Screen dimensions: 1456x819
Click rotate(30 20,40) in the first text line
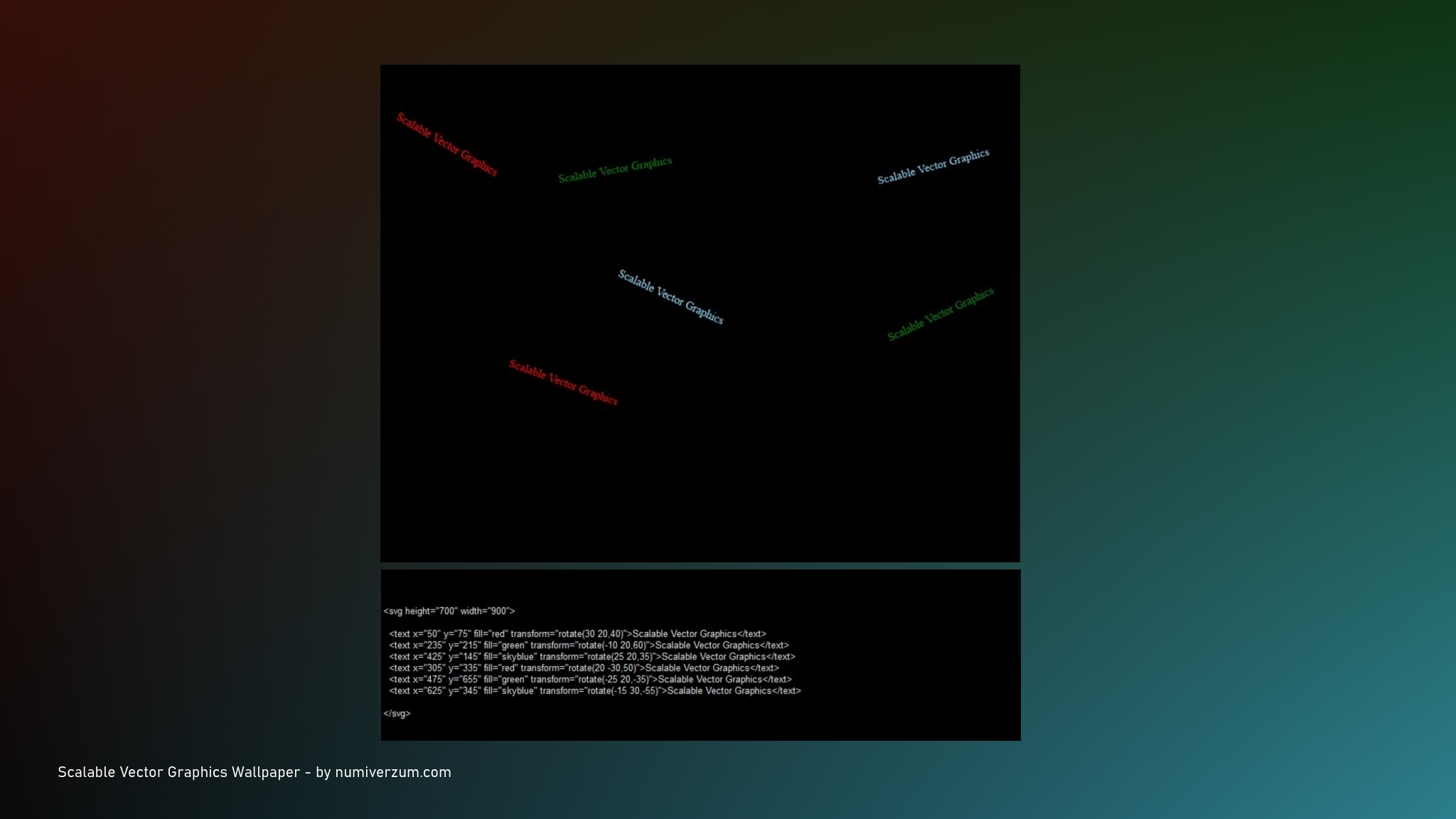click(x=589, y=633)
